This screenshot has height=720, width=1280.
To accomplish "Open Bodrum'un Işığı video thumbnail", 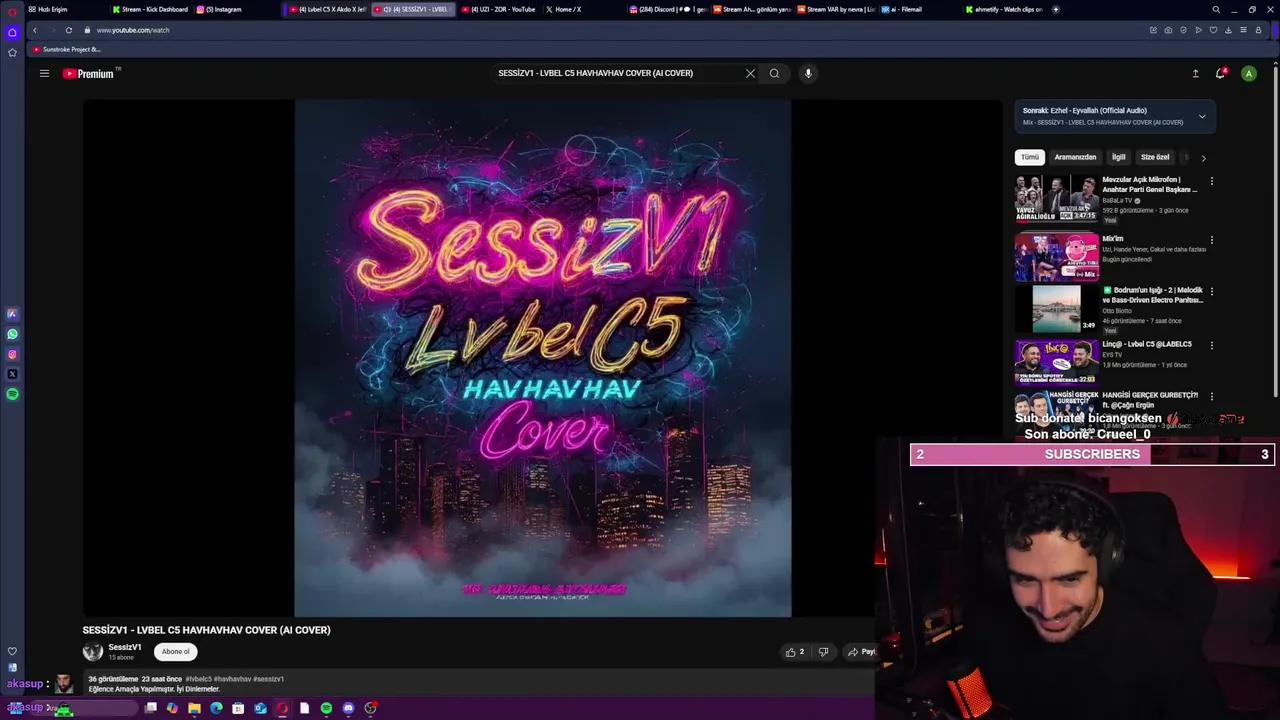I will point(1056,308).
